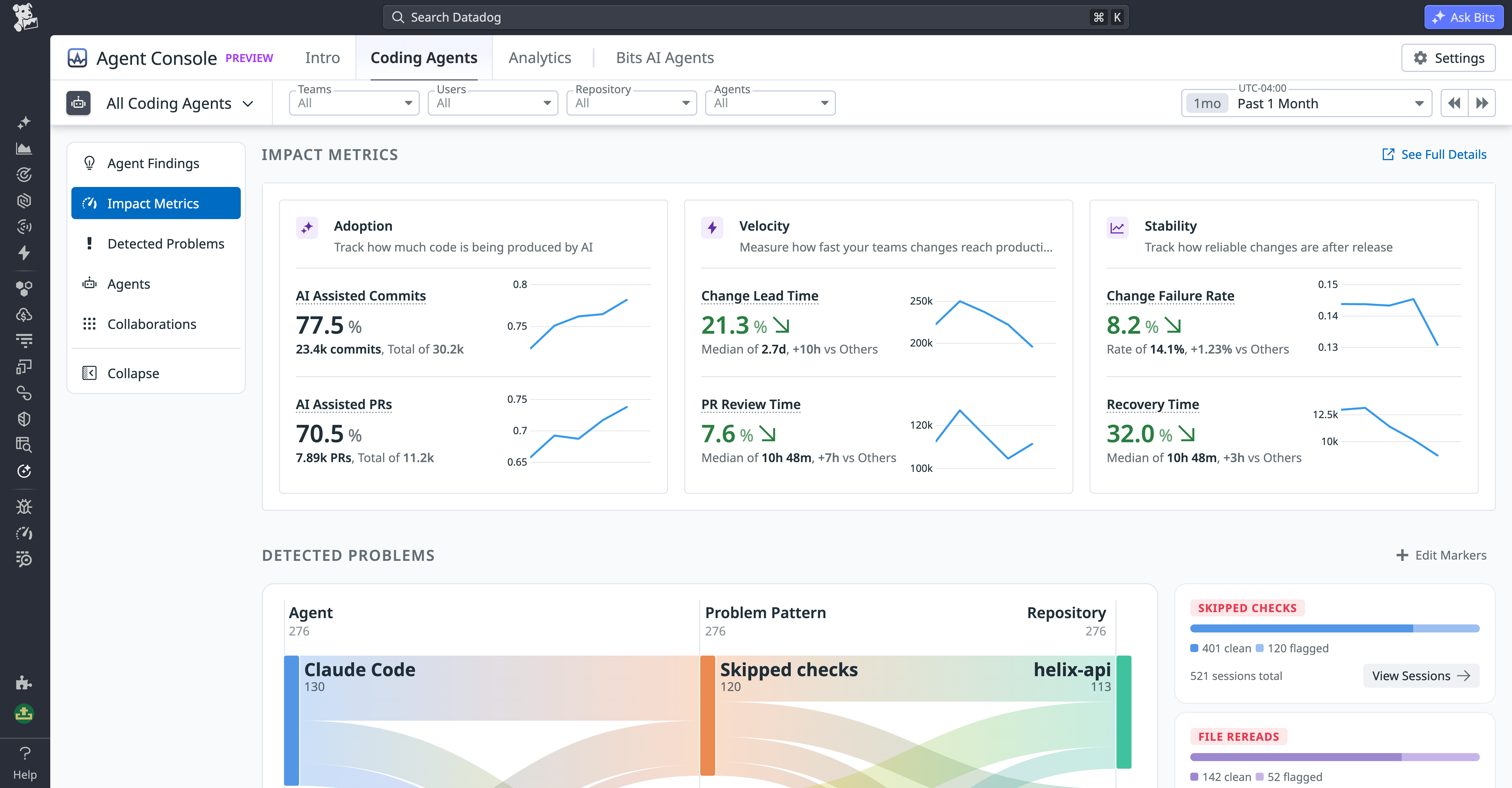The image size is (1512, 788).
Task: Select Agent Findings in side menu
Action: pos(156,163)
